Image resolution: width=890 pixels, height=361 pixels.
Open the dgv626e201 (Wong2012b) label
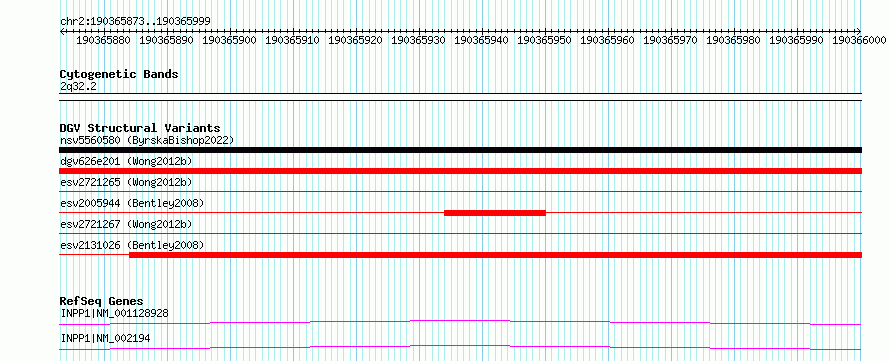coord(126,161)
